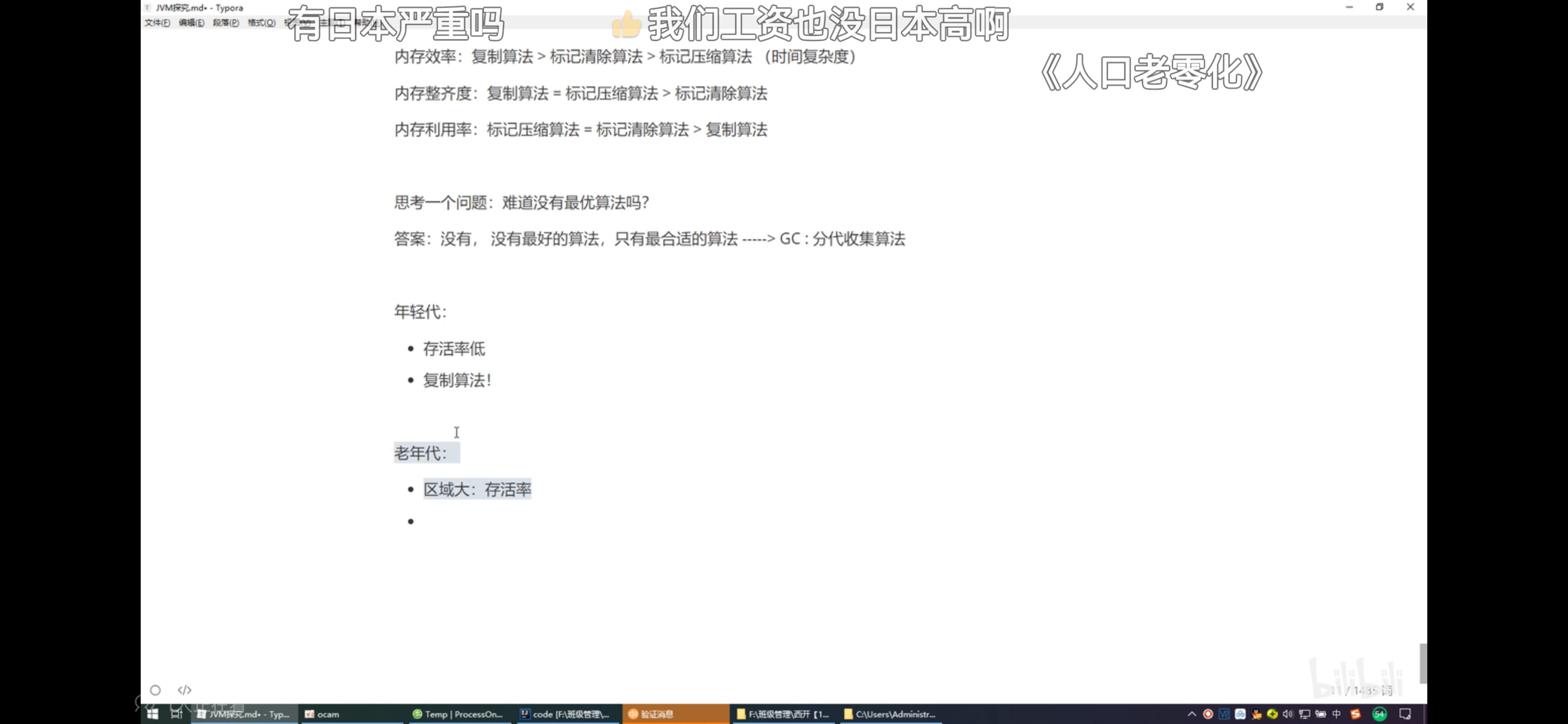Toggle source code mode icon
The width and height of the screenshot is (1568, 724).
coord(184,690)
